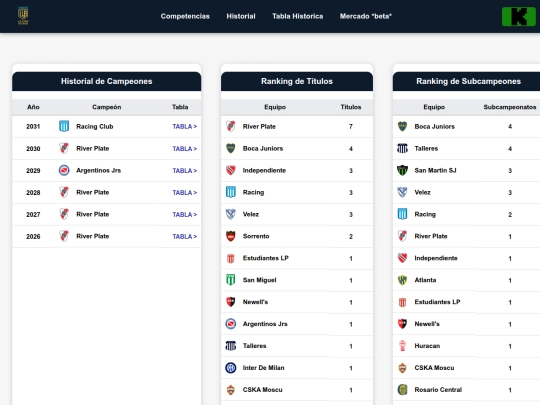
Task: Select Huracan team name
Action: tap(427, 346)
